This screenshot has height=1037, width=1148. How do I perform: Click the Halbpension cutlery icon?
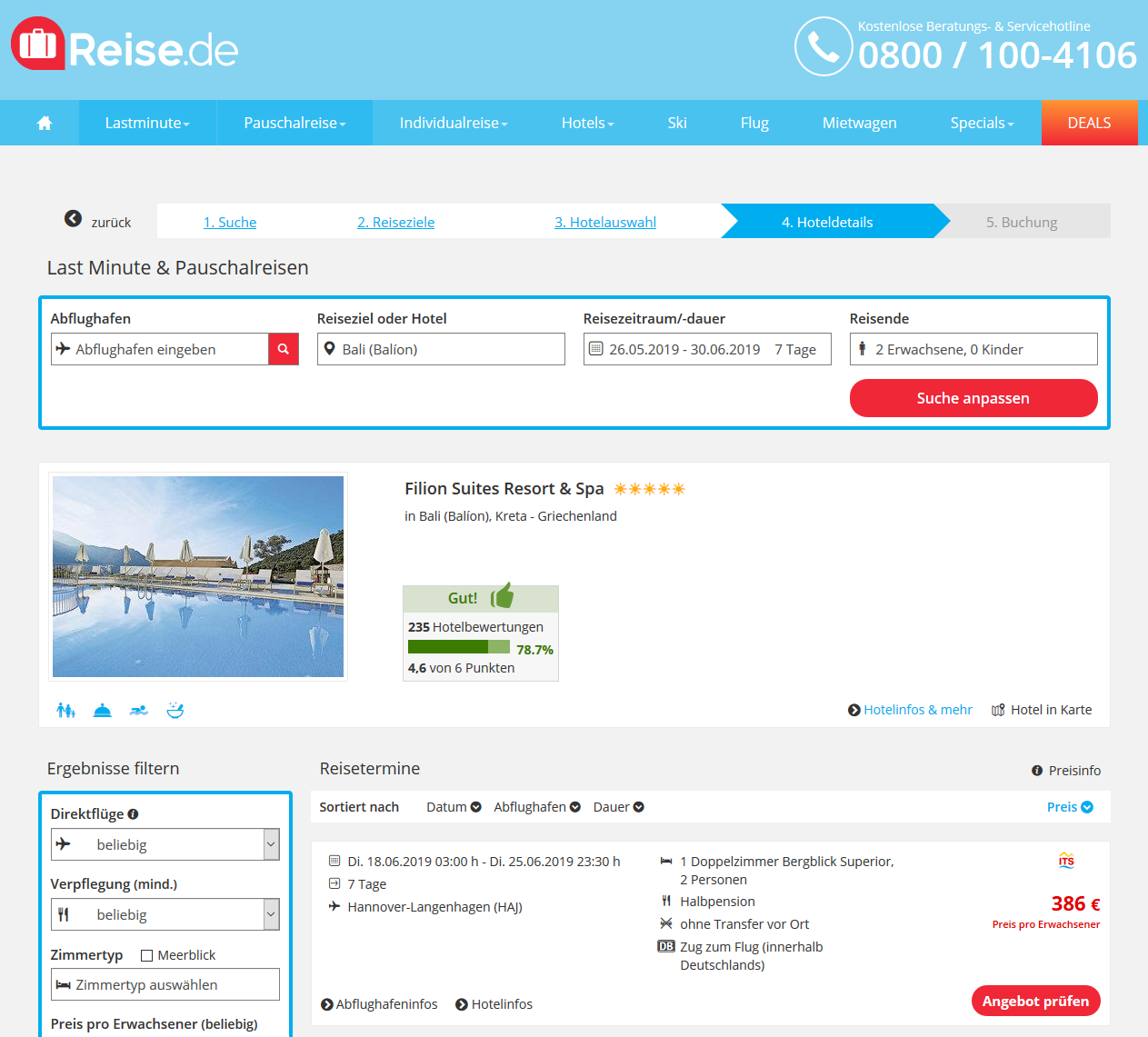click(666, 901)
